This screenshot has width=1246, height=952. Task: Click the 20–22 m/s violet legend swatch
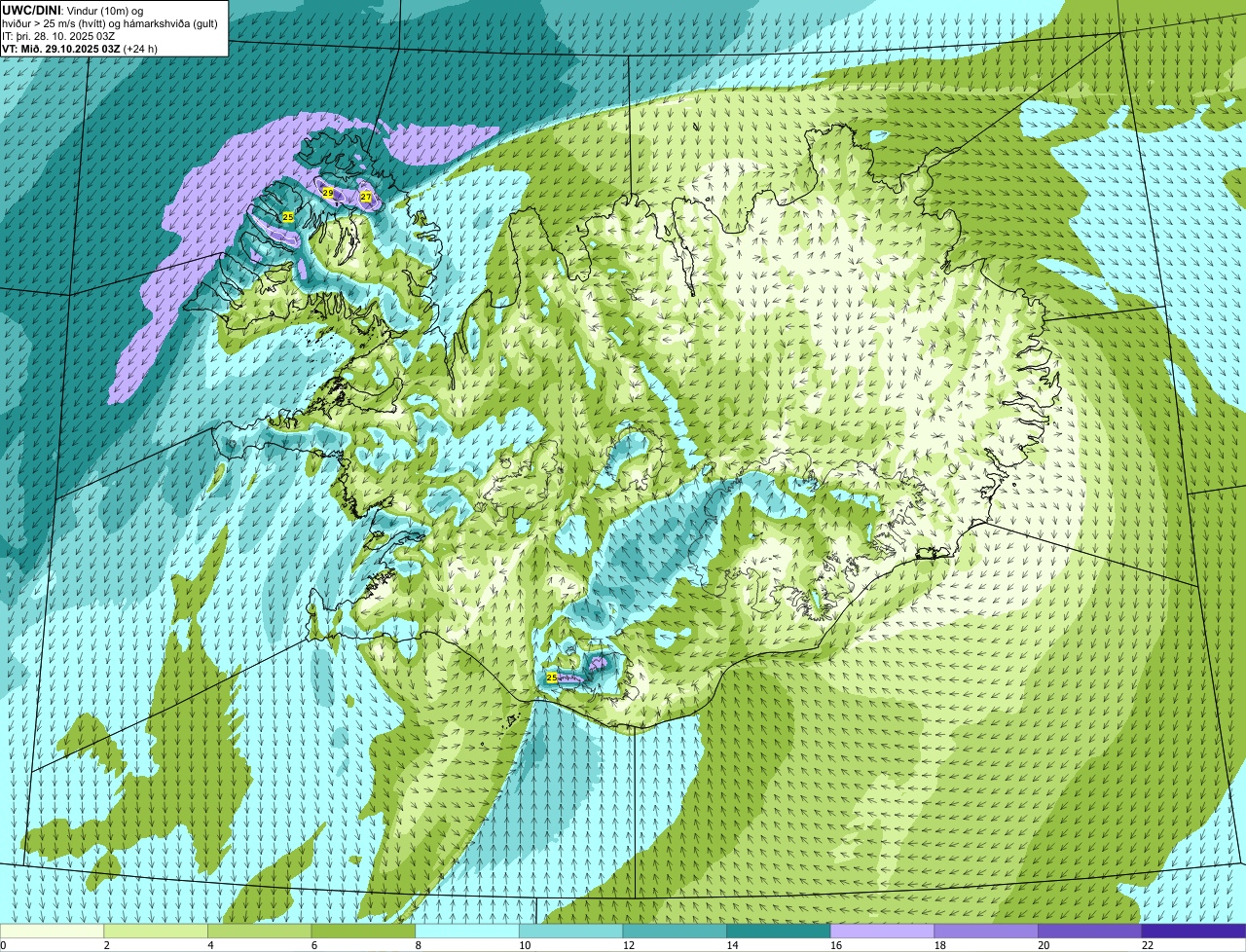(1090, 931)
